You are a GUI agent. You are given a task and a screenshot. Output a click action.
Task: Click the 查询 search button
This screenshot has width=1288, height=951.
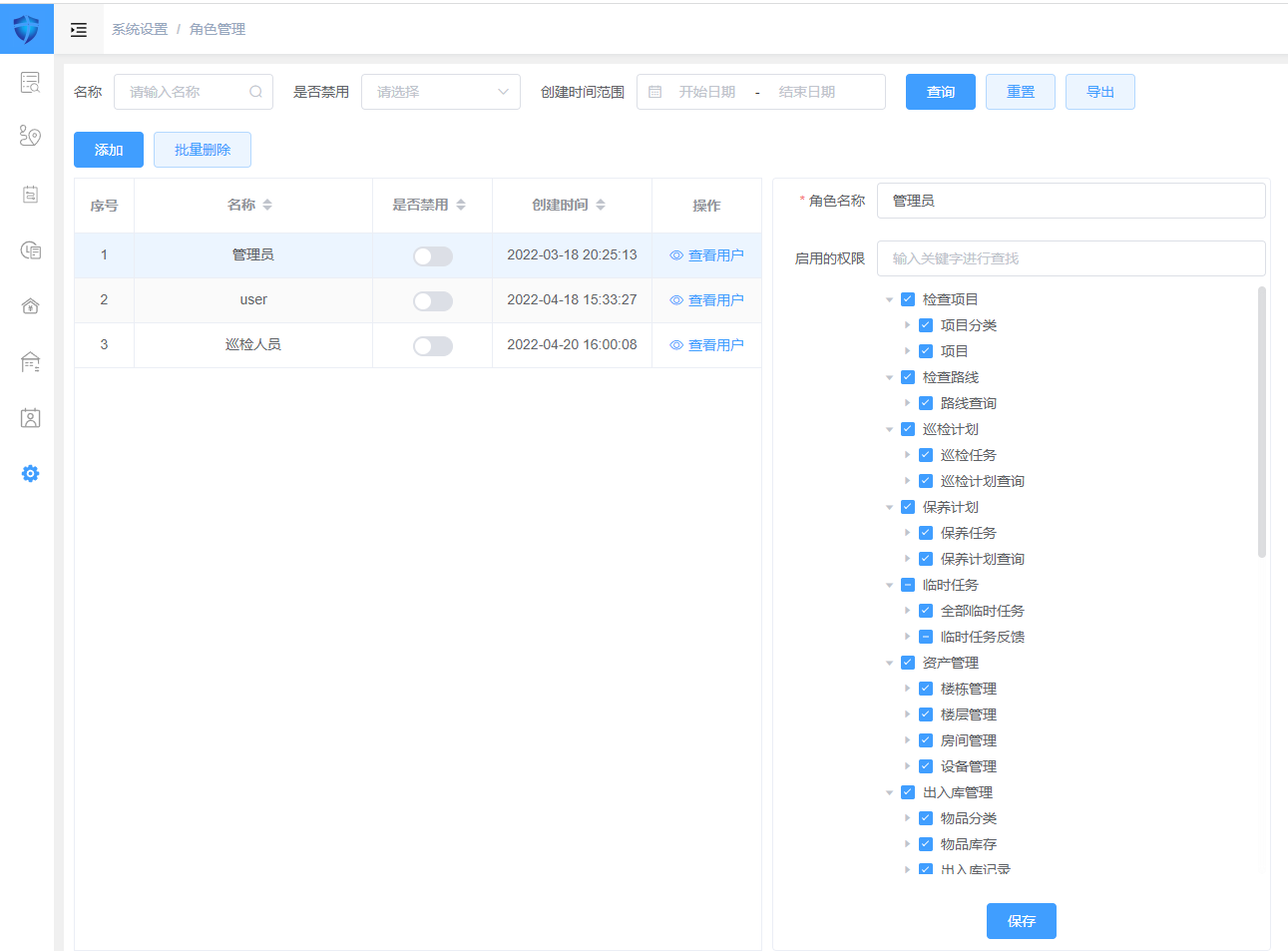941,92
